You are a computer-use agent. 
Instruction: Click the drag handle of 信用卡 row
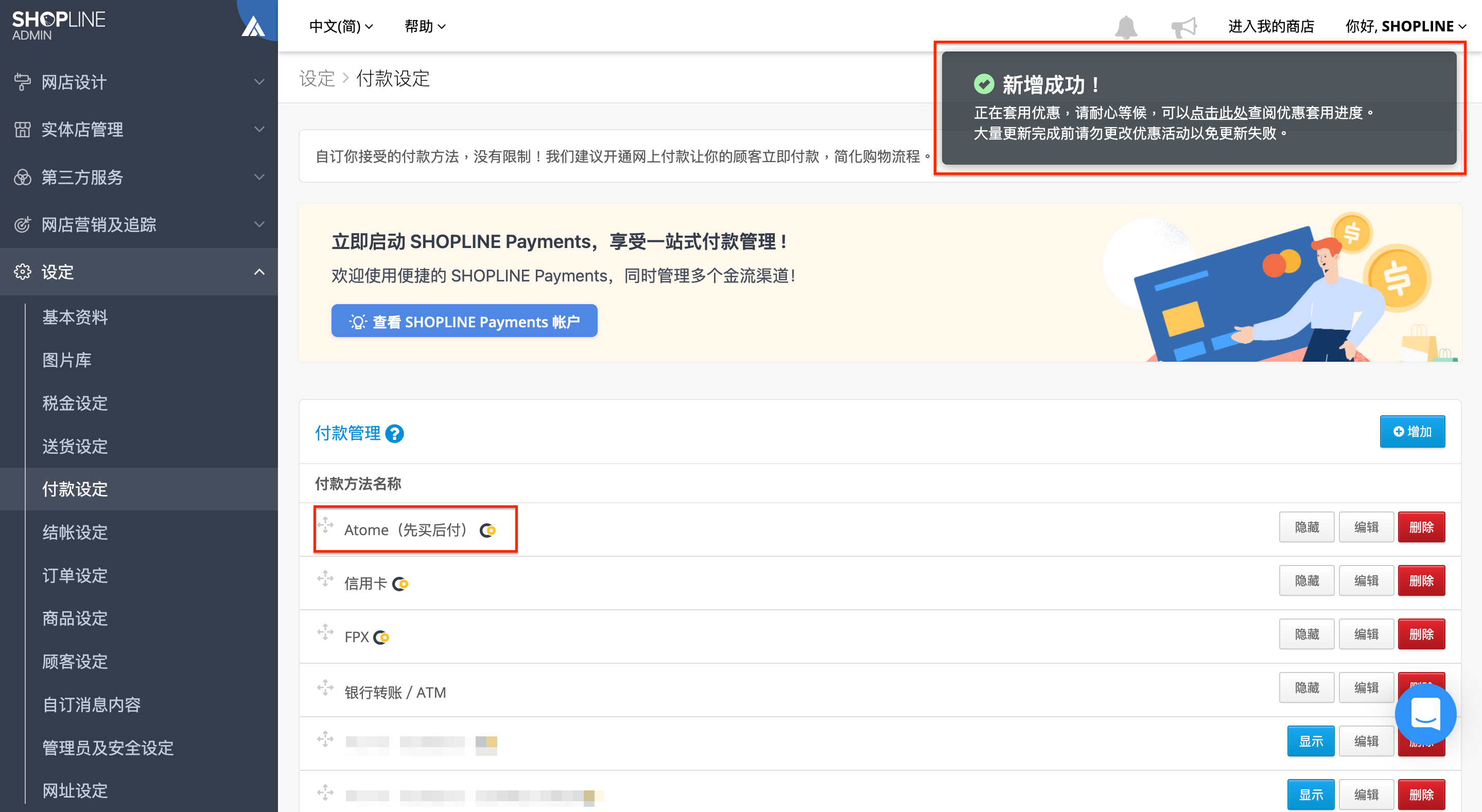pyautogui.click(x=325, y=578)
